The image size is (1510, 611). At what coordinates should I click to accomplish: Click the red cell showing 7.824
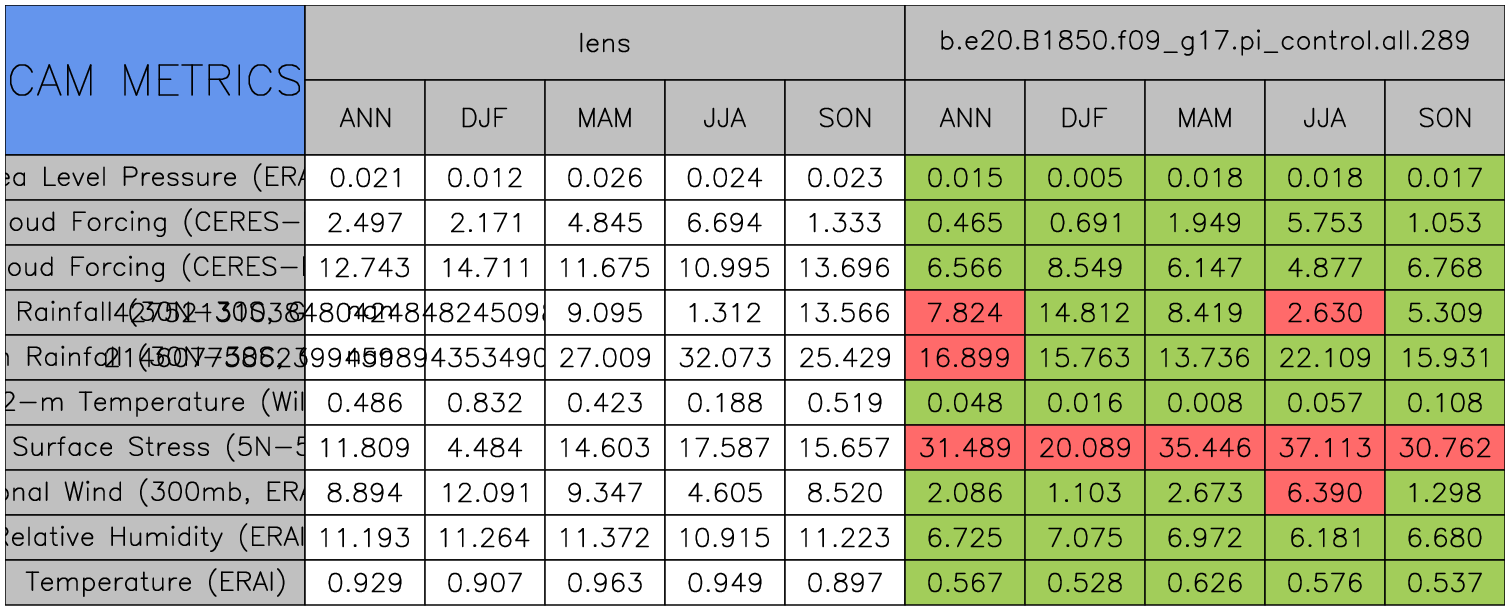(964, 313)
